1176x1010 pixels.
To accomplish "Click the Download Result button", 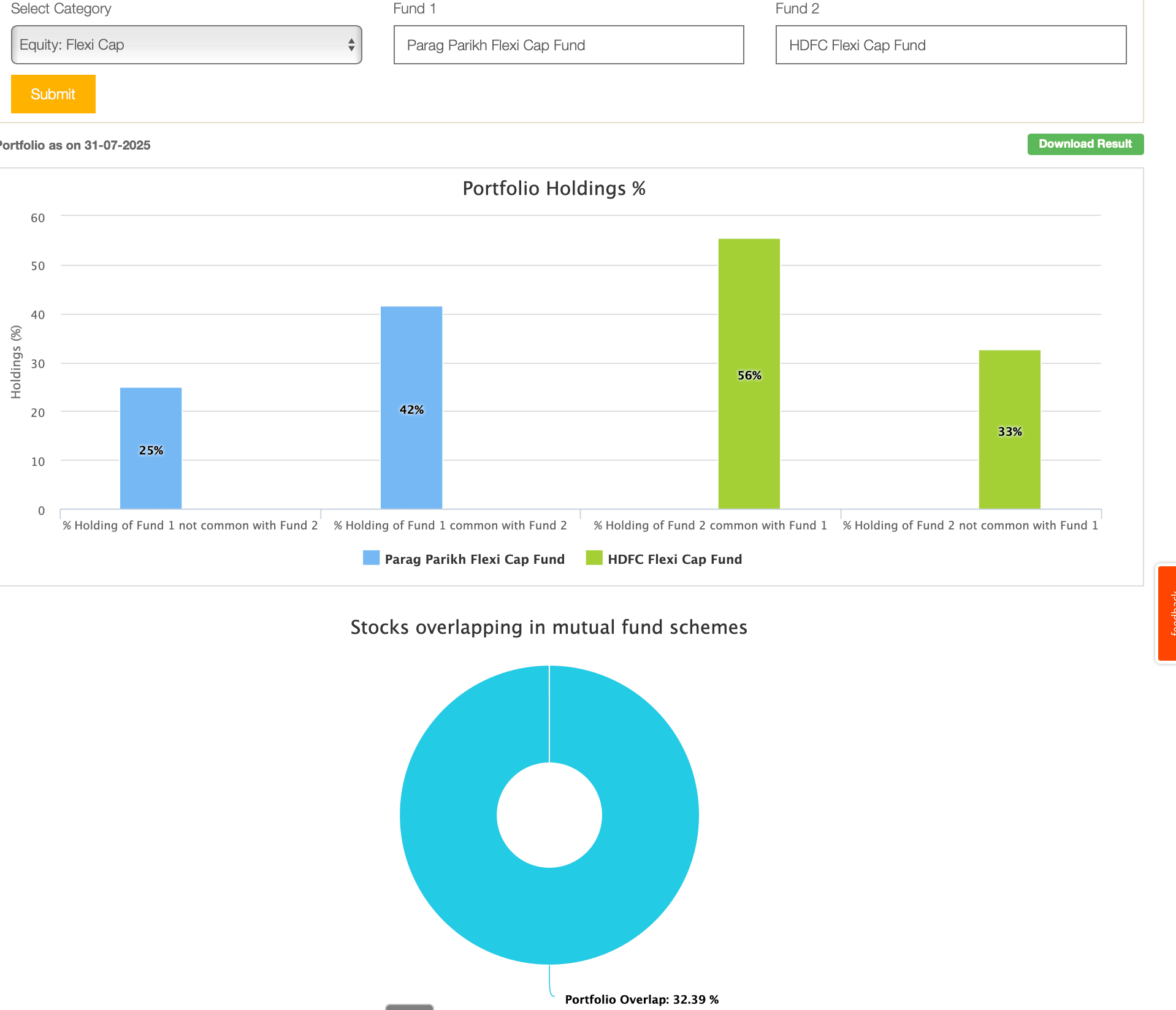I will pyautogui.click(x=1085, y=144).
